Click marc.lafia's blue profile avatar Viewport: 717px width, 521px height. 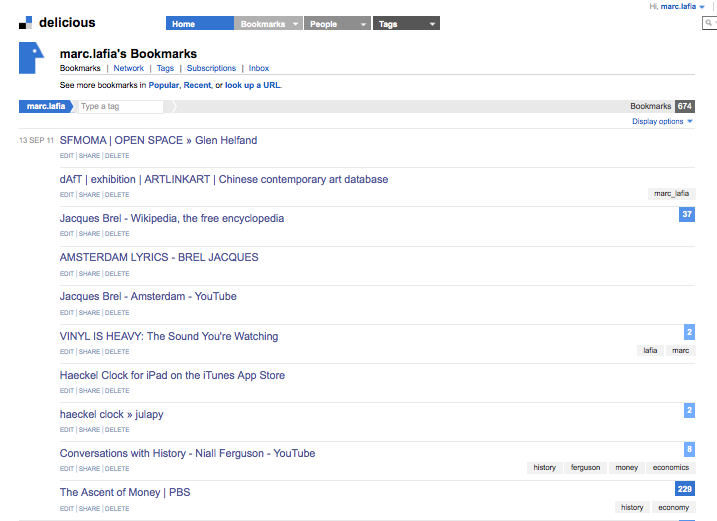pyautogui.click(x=31, y=58)
